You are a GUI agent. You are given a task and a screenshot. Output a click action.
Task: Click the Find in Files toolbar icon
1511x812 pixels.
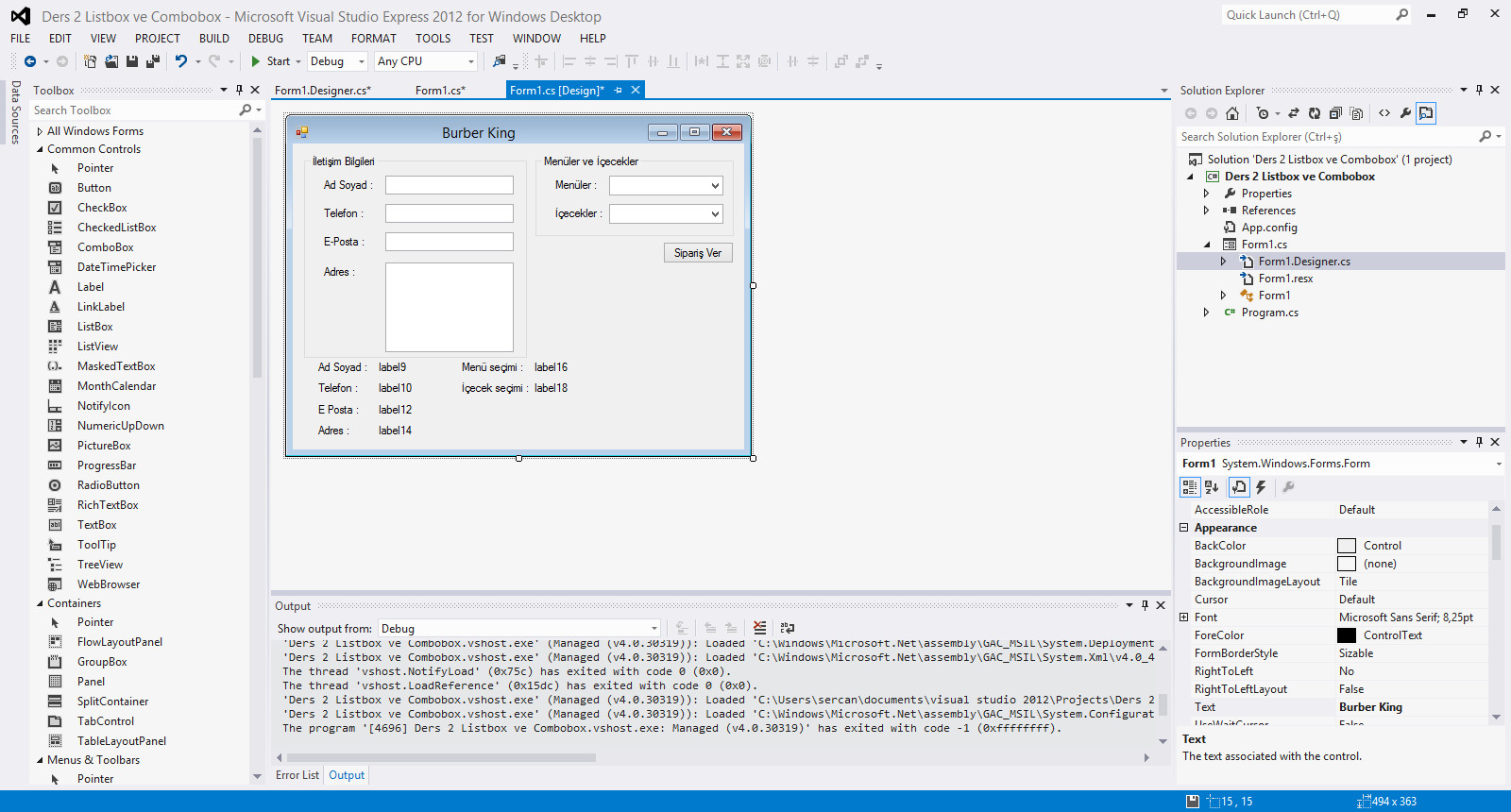click(x=499, y=61)
